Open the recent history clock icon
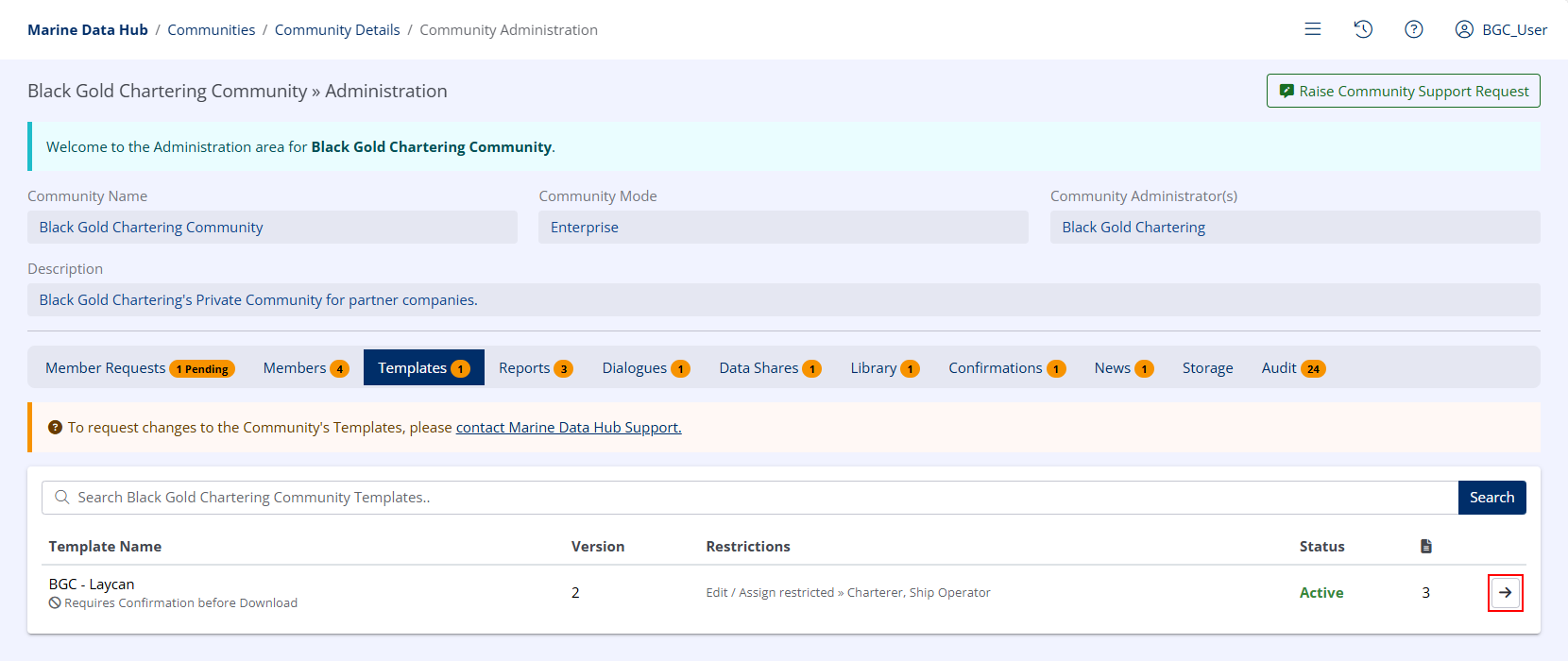Screen dimensions: 1568x661 point(1363,29)
